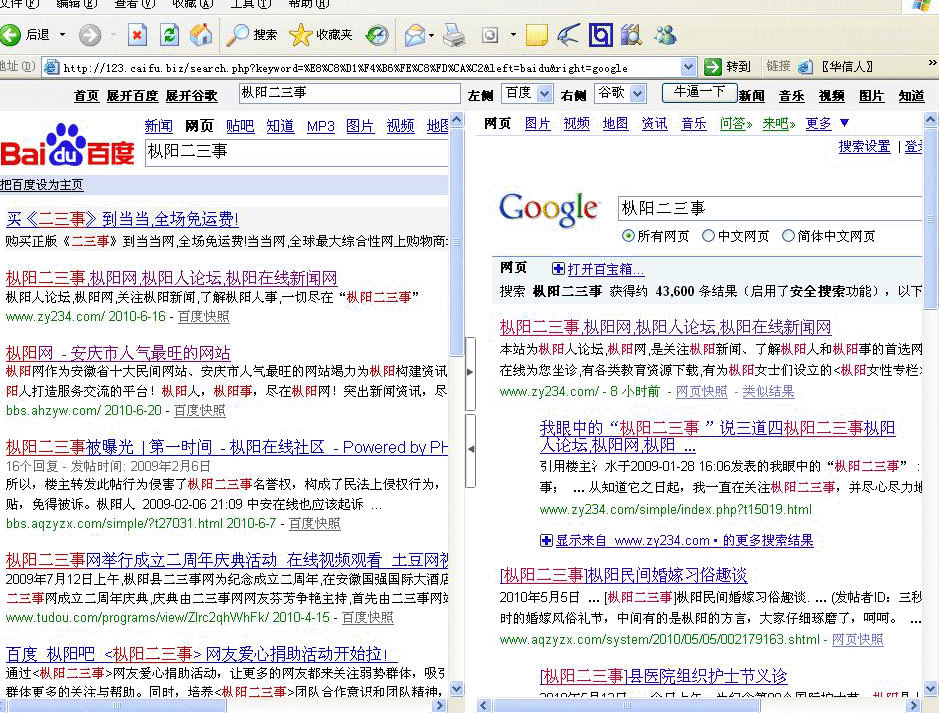Open the Mail icon dropdown arrow
939x713 pixels.
pos(431,35)
